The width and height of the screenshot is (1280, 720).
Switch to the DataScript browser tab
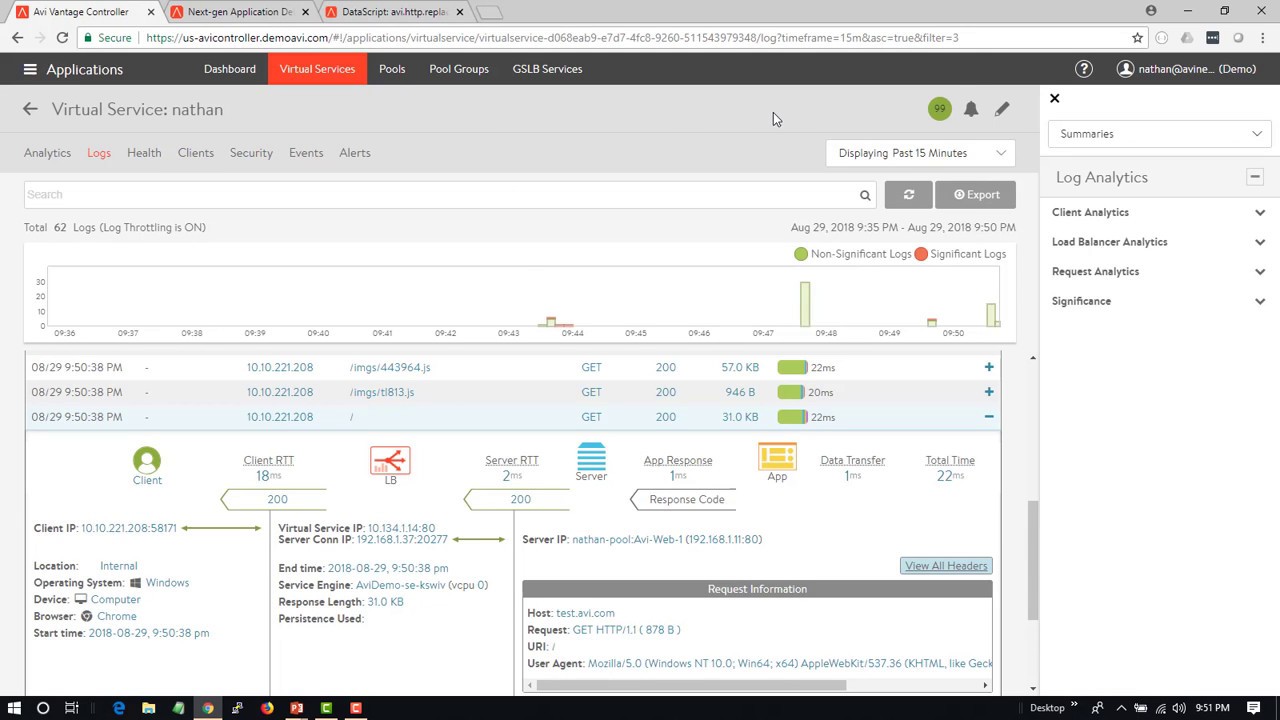click(x=394, y=12)
